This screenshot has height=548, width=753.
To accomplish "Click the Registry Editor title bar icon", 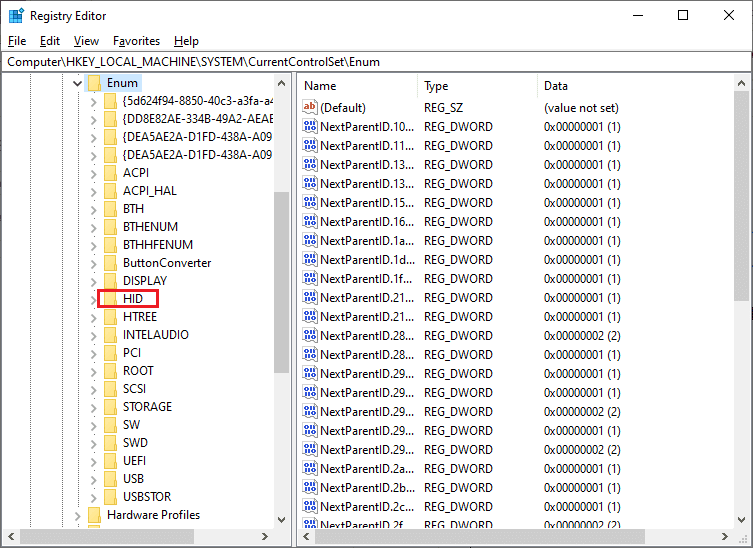I will click(x=16, y=15).
